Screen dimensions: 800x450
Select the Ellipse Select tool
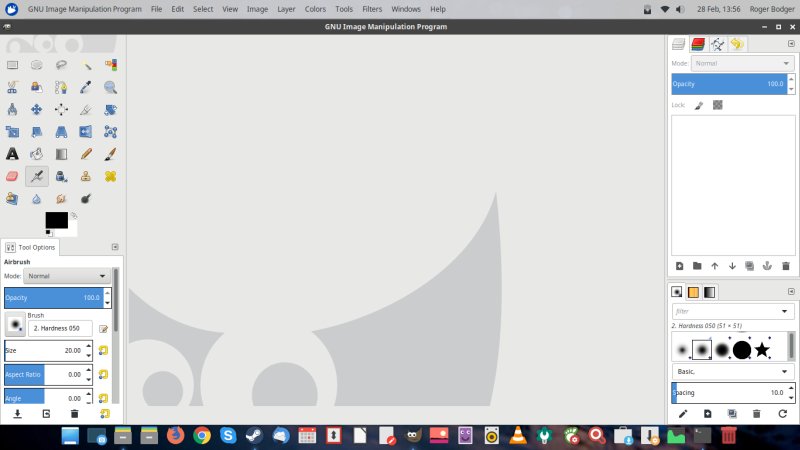[x=37, y=65]
